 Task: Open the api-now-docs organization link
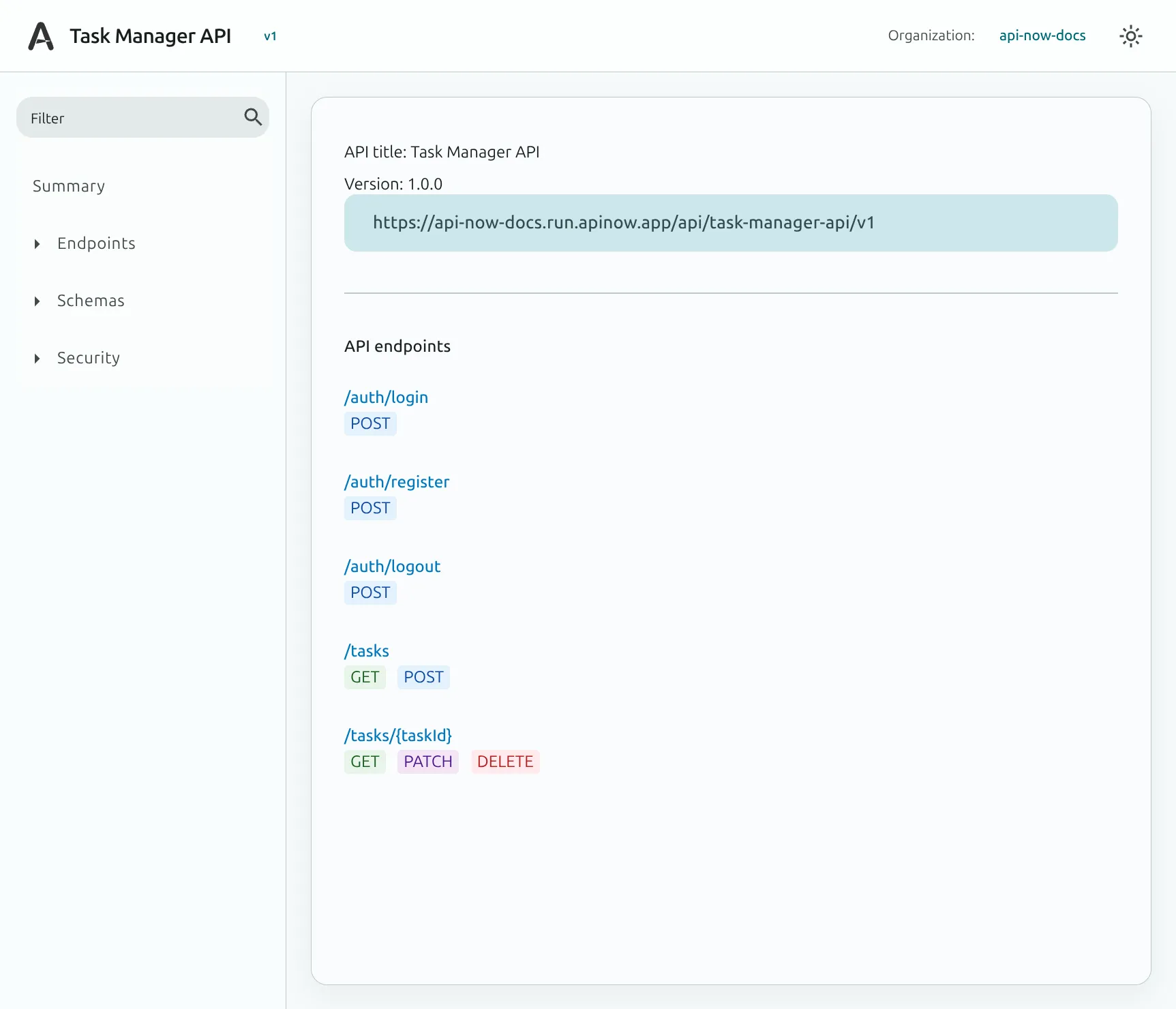pyautogui.click(x=1042, y=35)
